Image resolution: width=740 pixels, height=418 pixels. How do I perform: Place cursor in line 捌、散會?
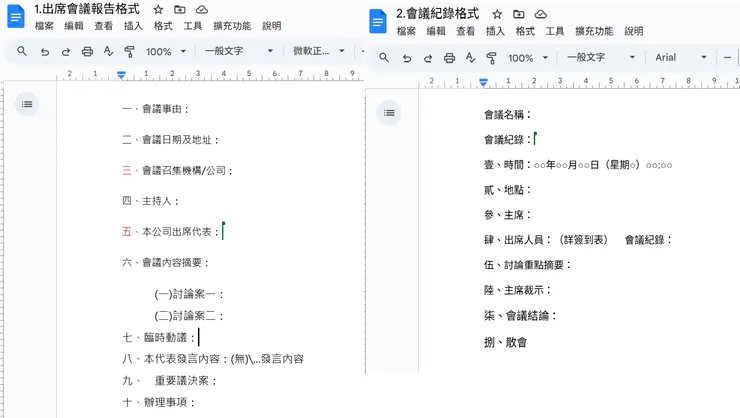point(505,342)
